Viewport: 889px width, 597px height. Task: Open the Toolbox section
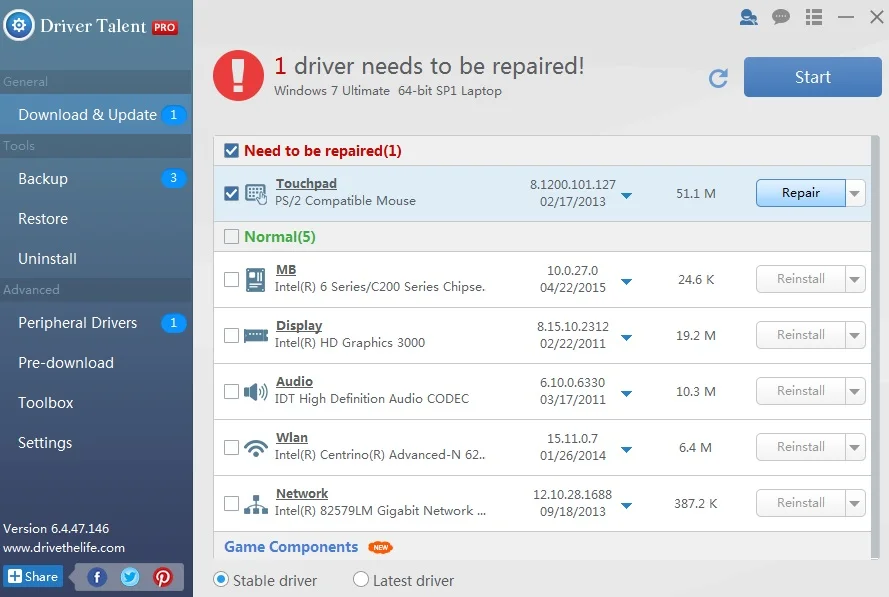96,403
